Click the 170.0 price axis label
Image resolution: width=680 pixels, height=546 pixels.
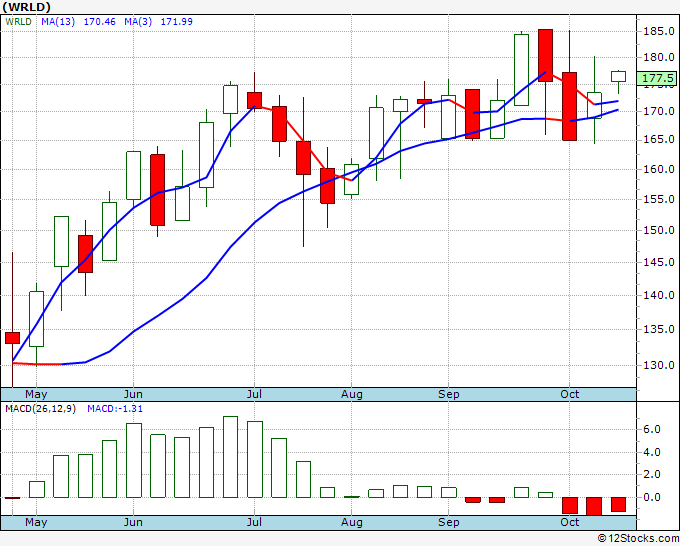coord(659,111)
